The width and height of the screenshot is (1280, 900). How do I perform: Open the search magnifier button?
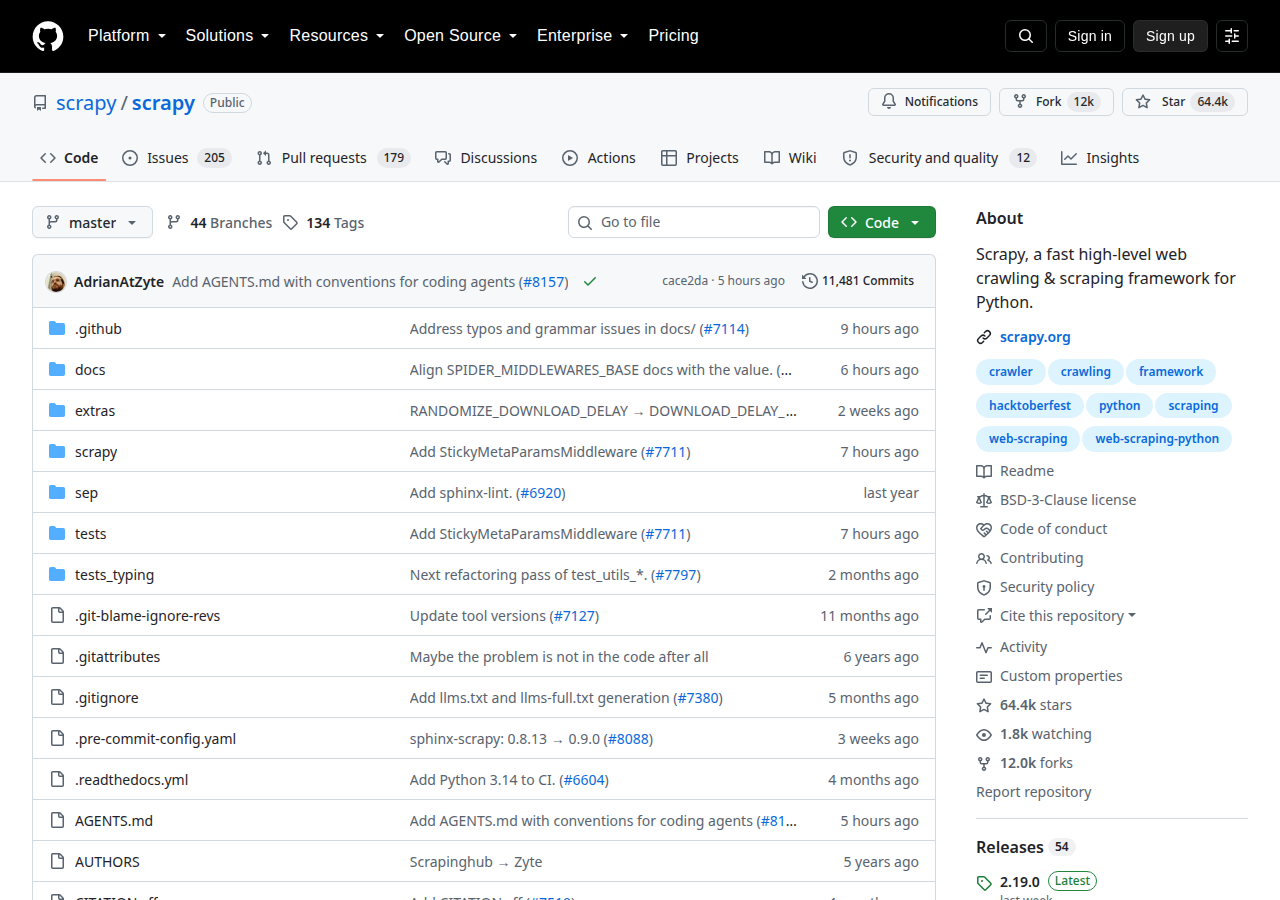tap(1026, 36)
